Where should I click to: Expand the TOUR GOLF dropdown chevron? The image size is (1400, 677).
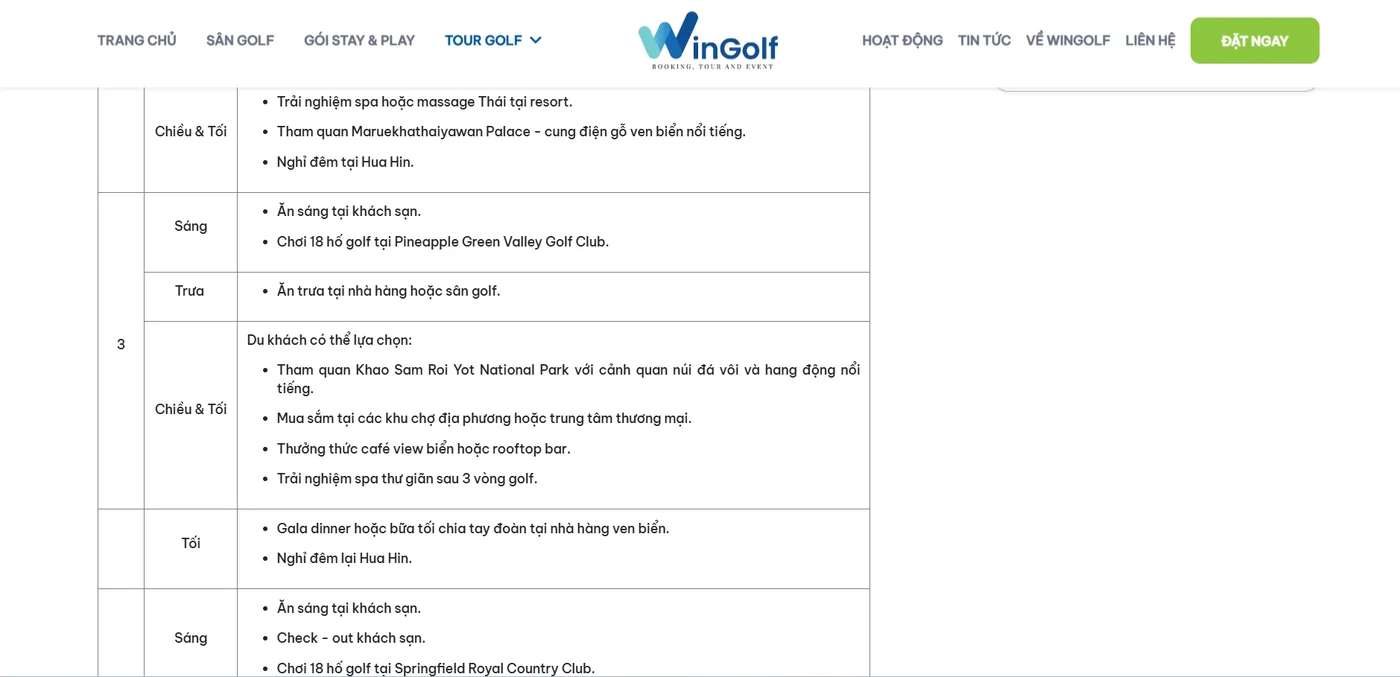536,40
